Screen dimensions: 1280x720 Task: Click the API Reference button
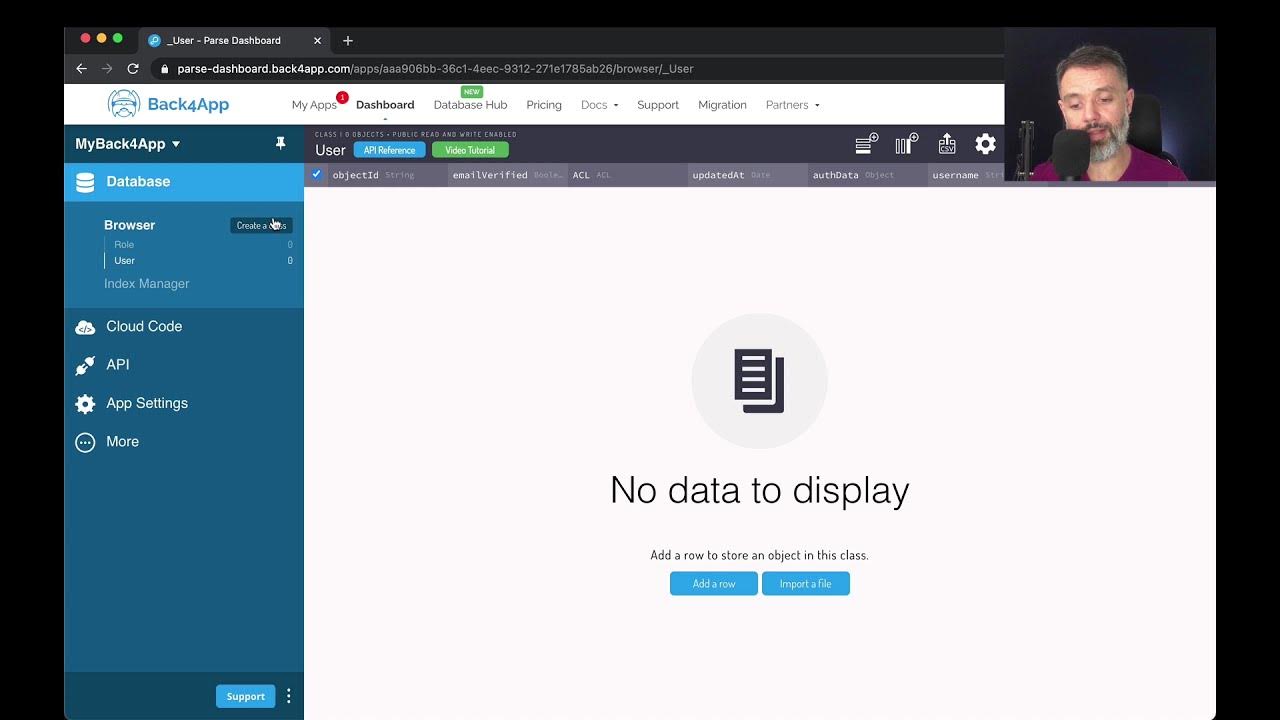(389, 150)
